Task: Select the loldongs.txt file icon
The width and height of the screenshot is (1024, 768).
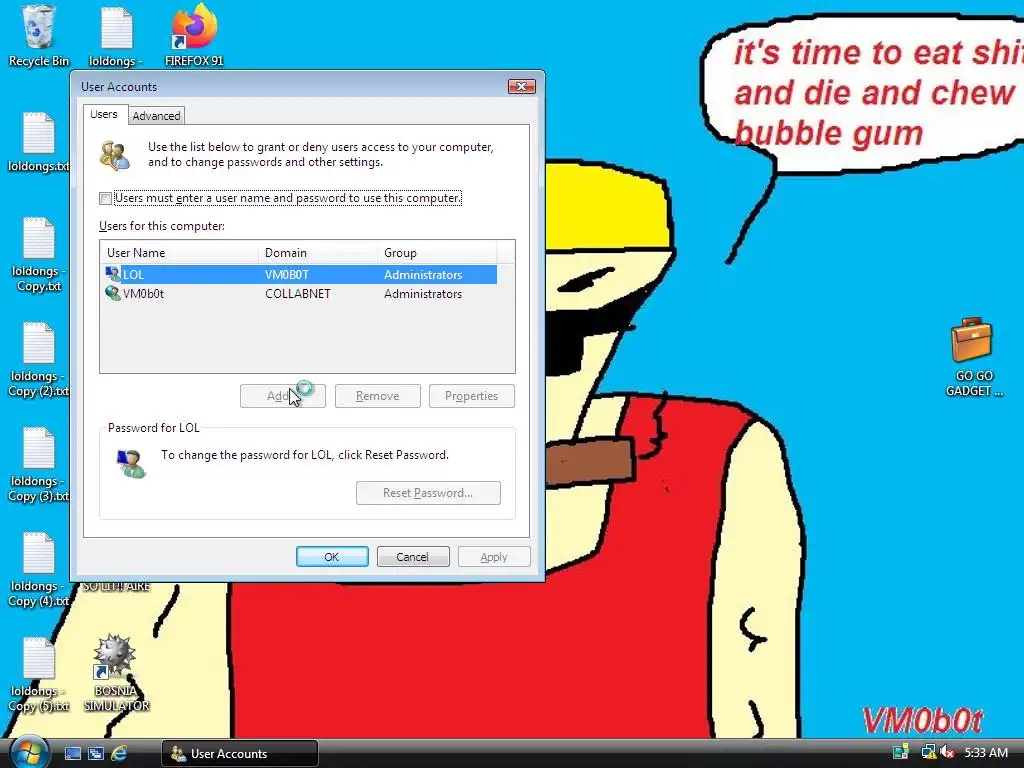Action: tap(39, 142)
